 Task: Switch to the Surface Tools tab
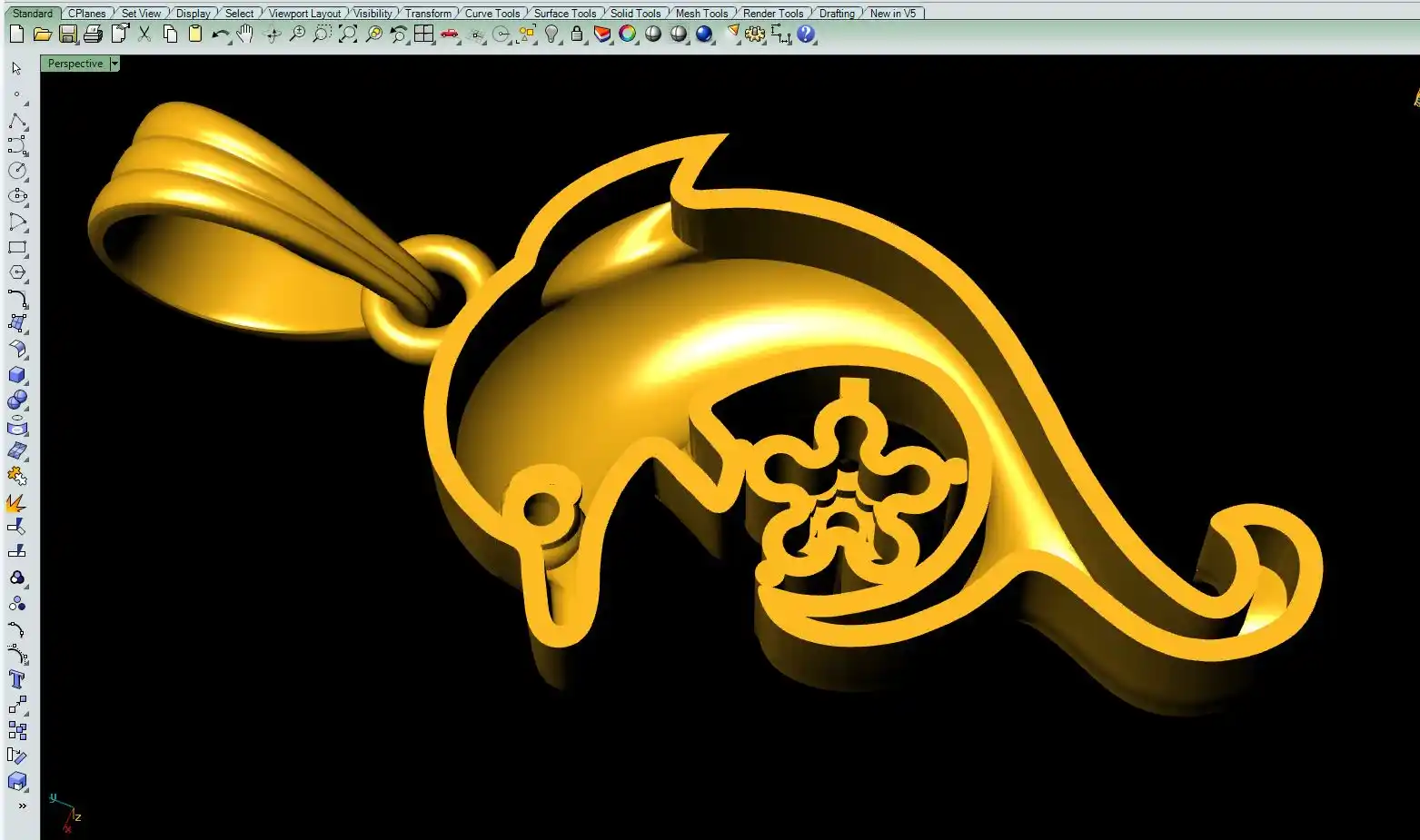[564, 14]
